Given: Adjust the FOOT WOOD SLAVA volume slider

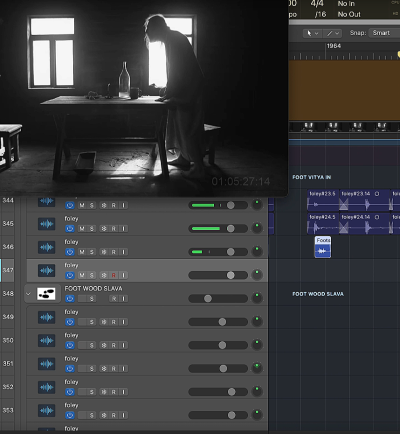Looking at the screenshot, I should (218, 299).
